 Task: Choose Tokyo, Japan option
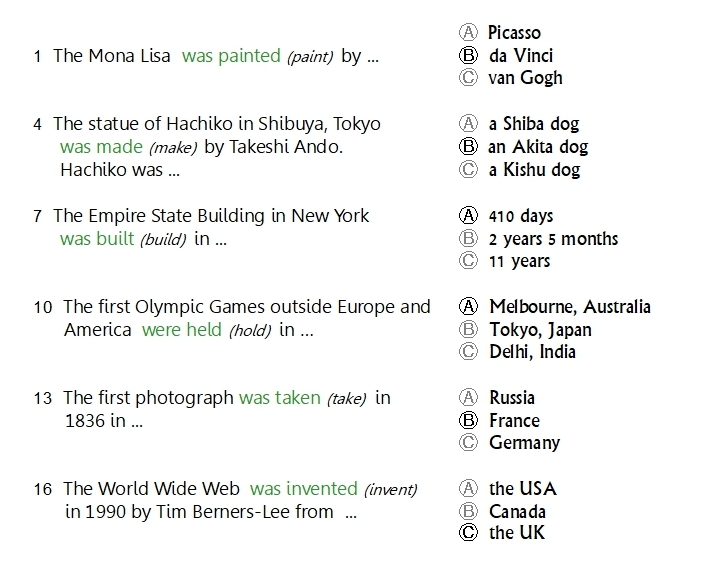coord(467,330)
